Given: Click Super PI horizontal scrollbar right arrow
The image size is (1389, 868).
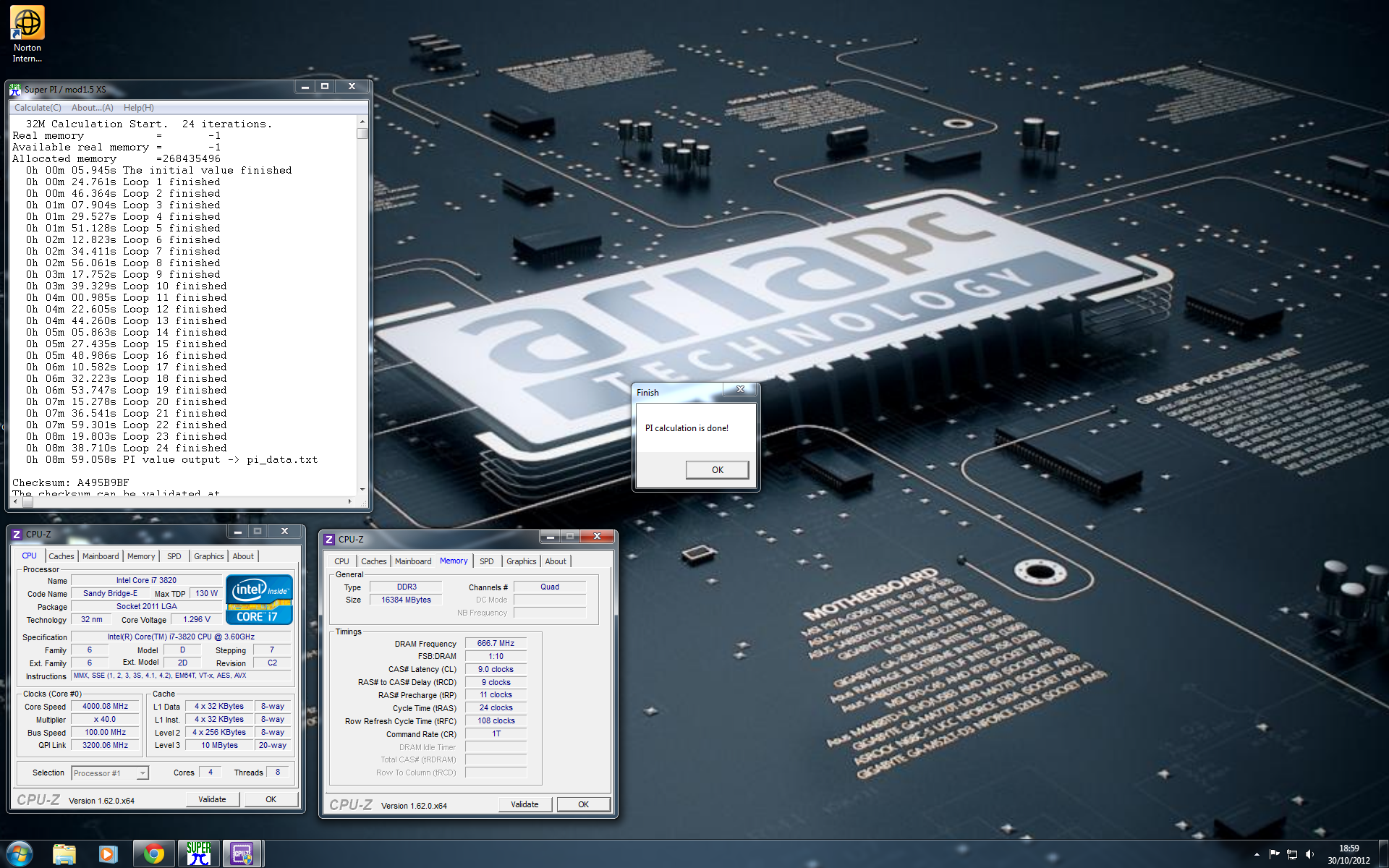Looking at the screenshot, I should coord(350,501).
